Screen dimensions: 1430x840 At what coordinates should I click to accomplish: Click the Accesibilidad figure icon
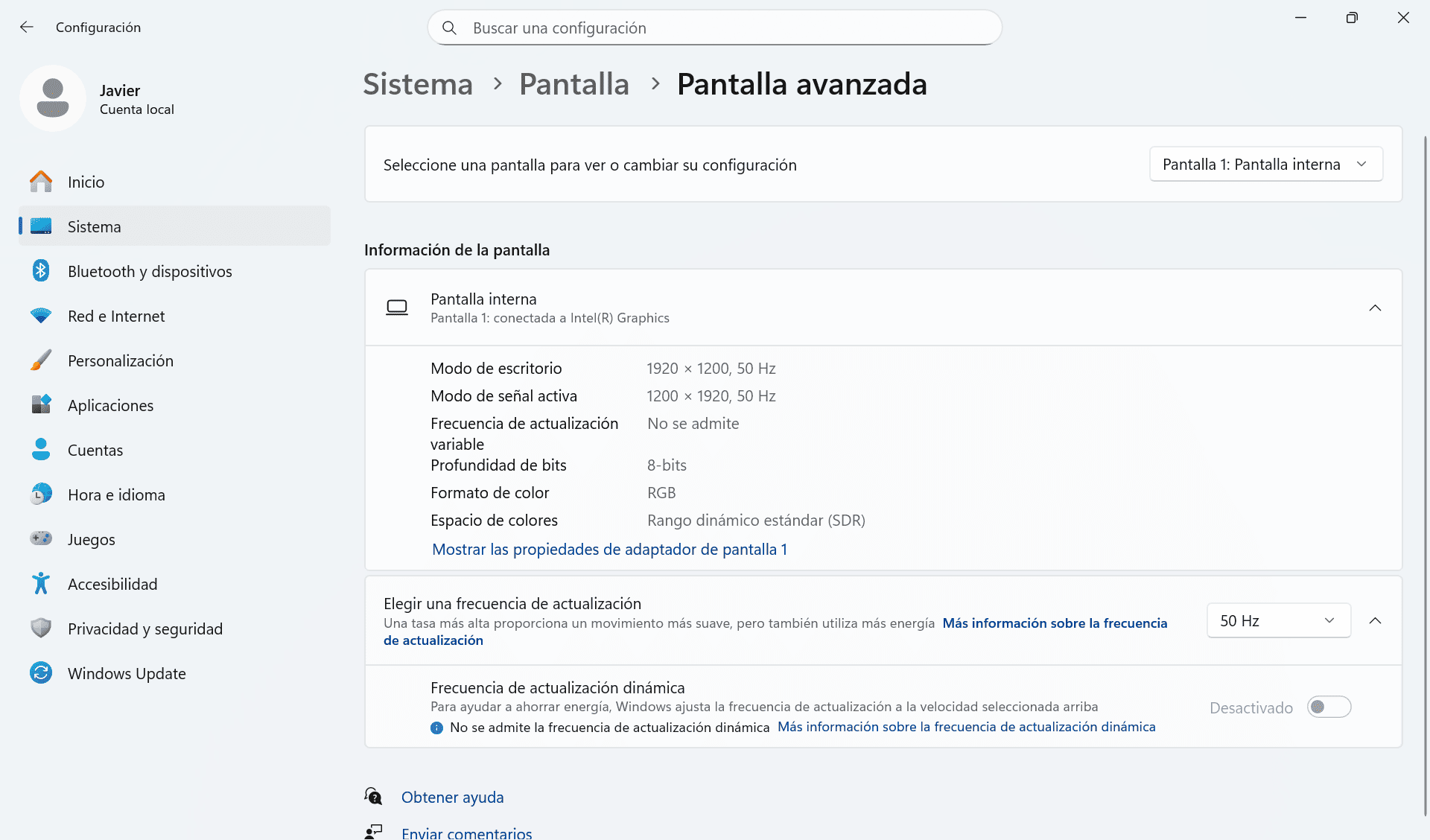(x=41, y=584)
